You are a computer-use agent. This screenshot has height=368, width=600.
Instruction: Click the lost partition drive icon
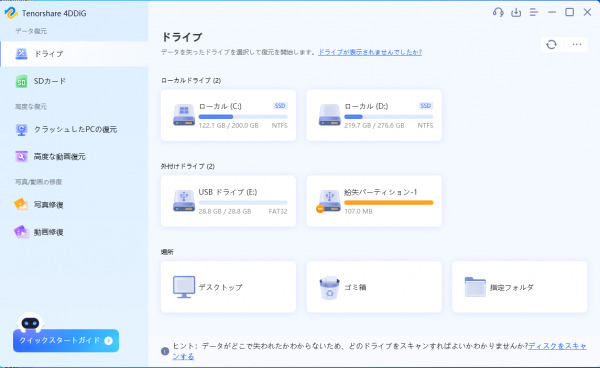click(x=329, y=201)
